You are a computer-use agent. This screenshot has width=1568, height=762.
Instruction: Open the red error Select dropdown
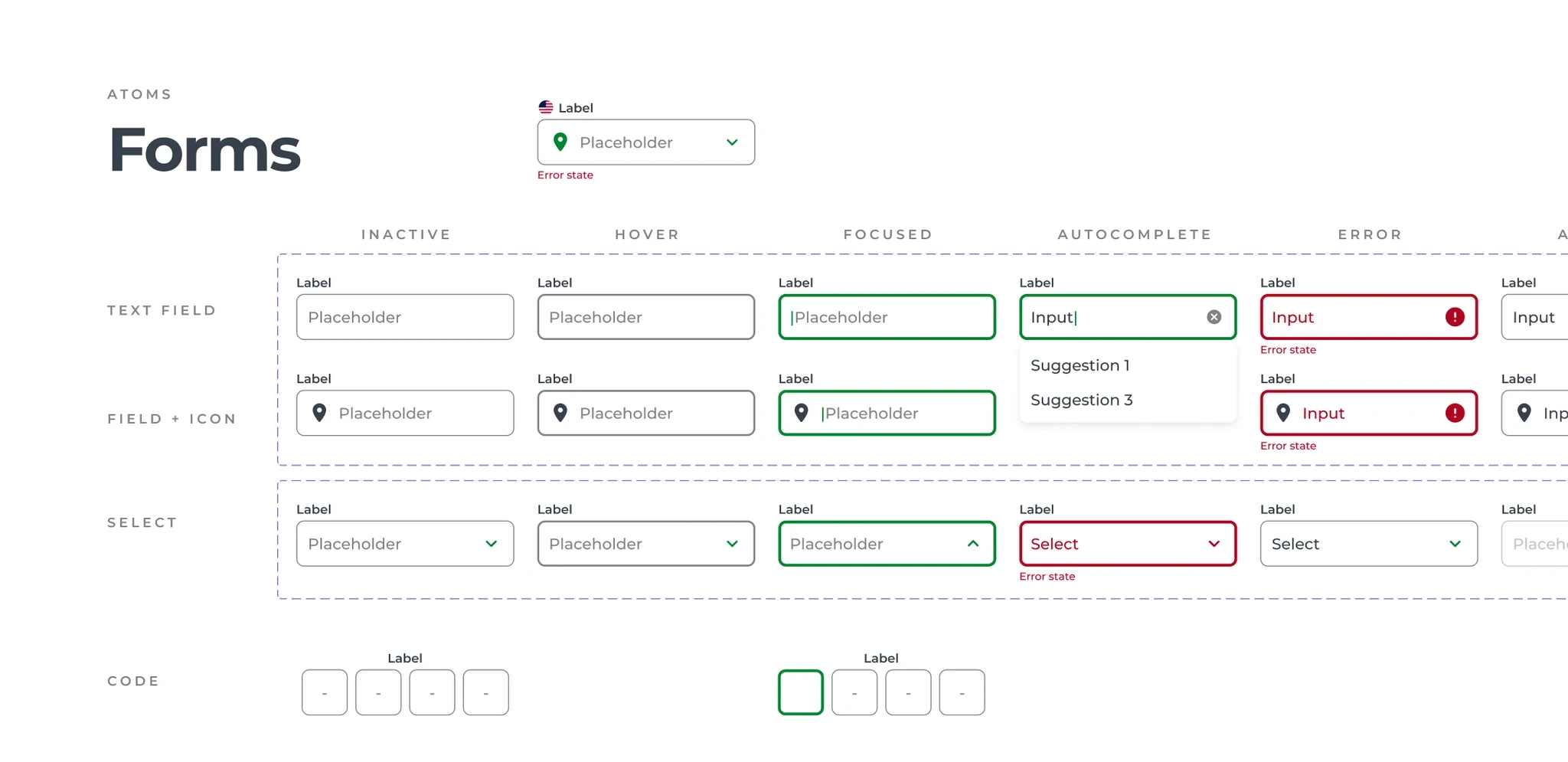click(x=1128, y=544)
